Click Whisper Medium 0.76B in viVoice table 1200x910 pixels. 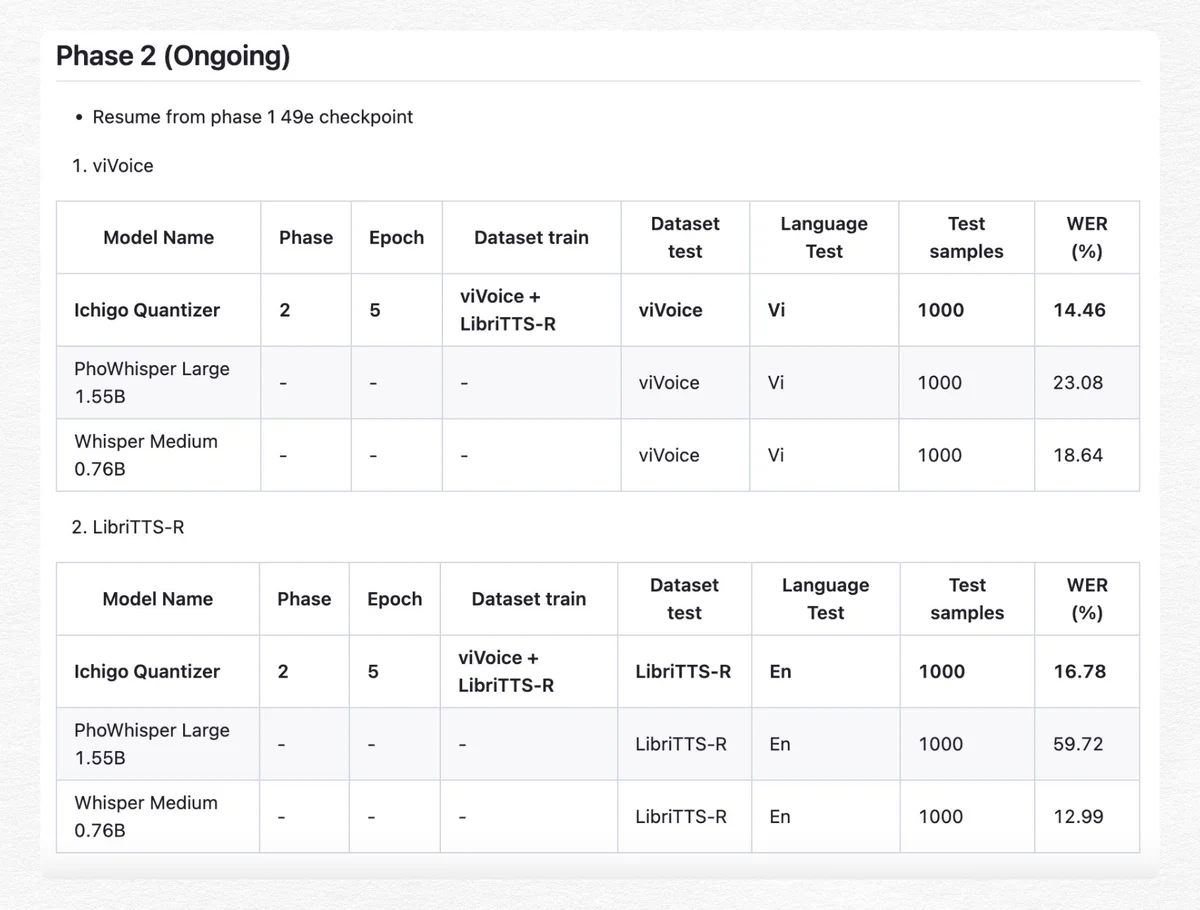146,455
